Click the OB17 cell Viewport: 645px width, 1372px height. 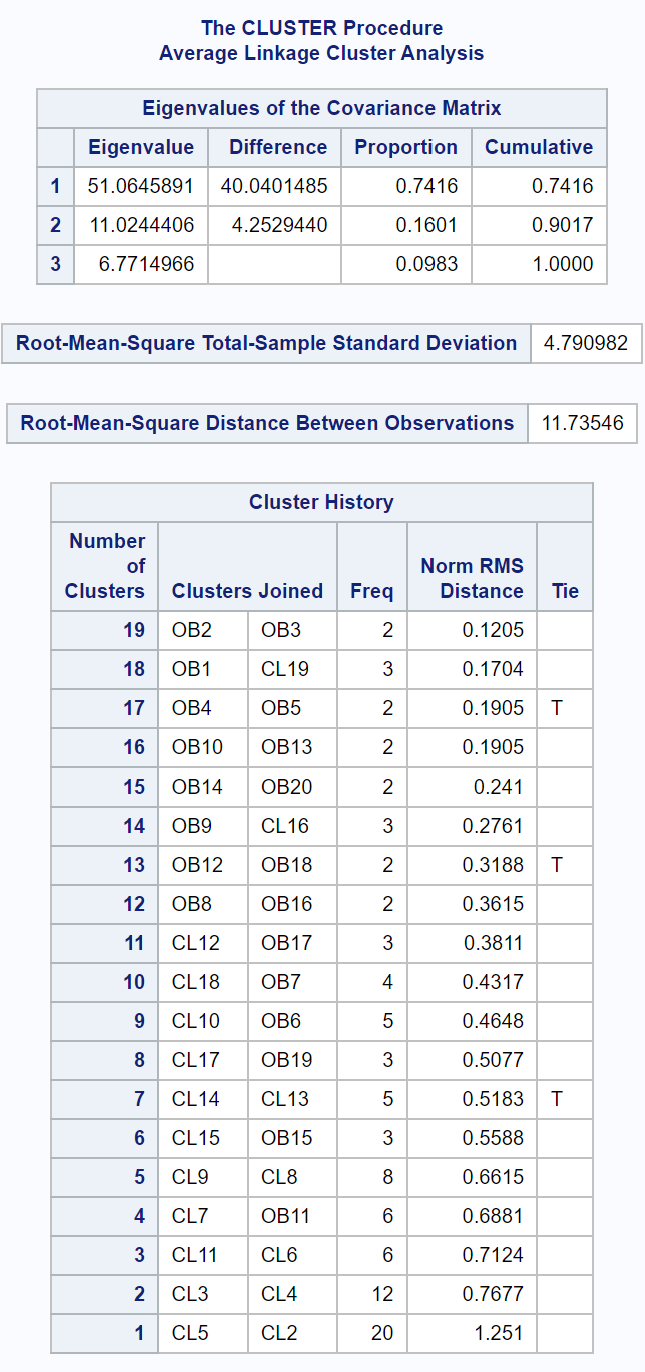[x=293, y=943]
